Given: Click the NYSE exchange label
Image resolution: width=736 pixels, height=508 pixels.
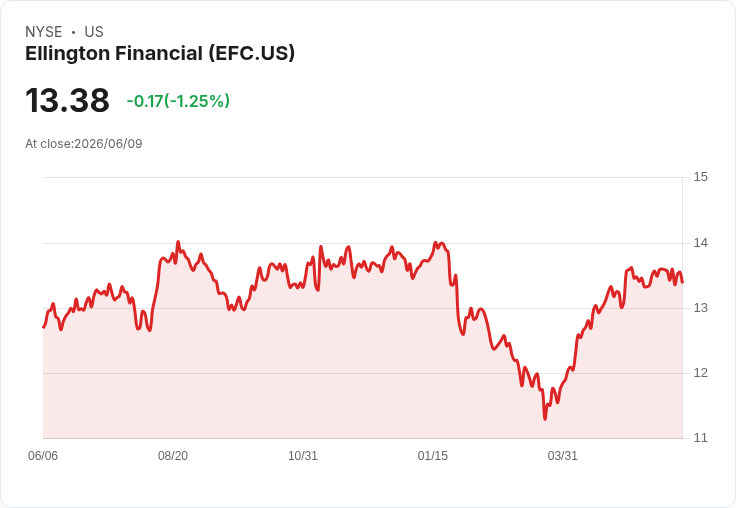Looking at the screenshot, I should (x=44, y=32).
